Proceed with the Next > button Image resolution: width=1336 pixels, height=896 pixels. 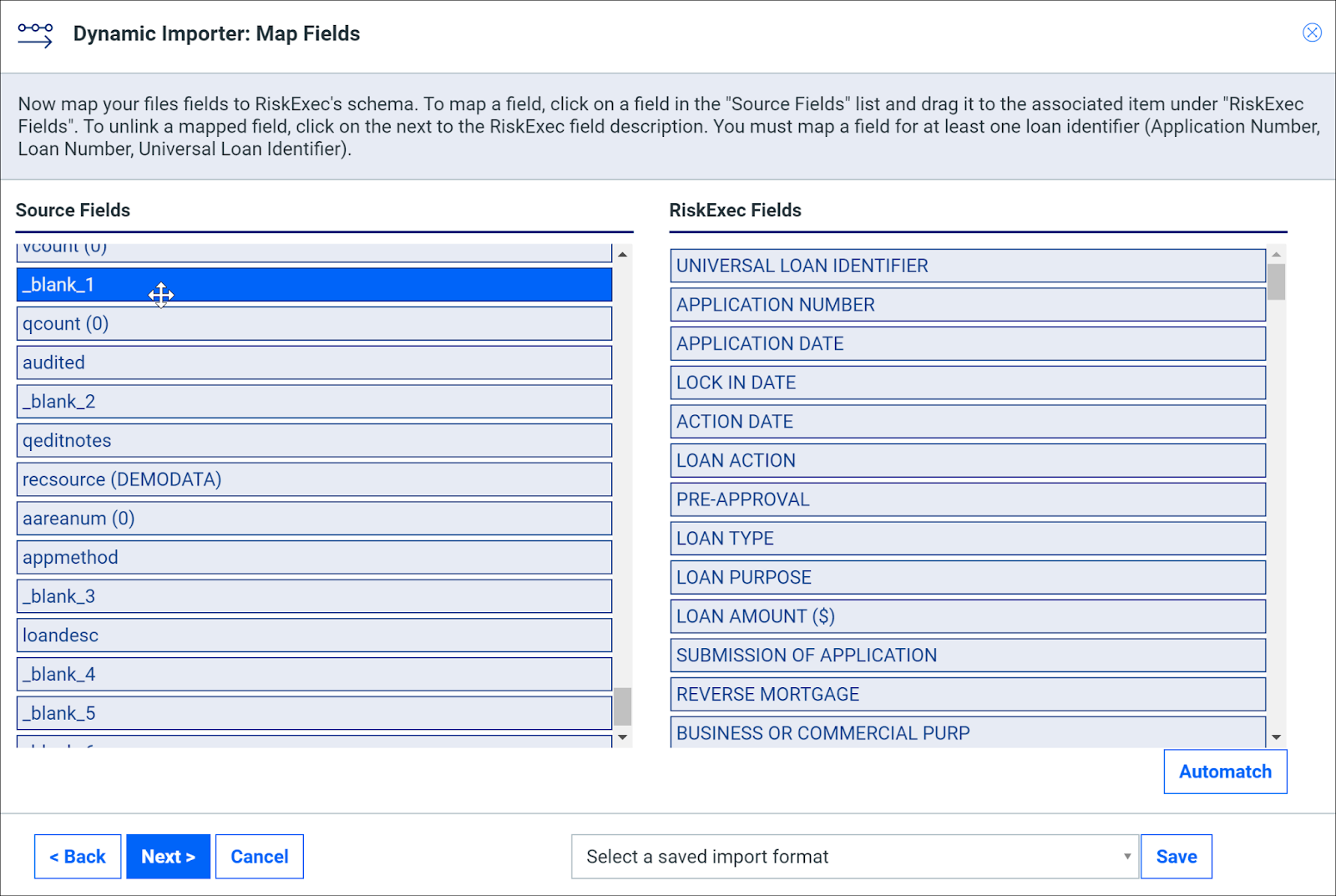point(168,857)
